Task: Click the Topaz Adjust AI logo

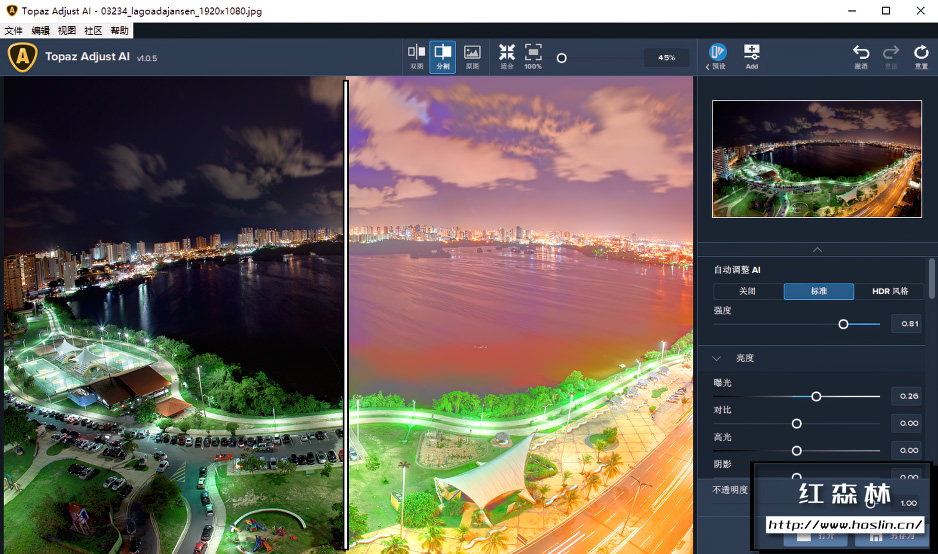Action: click(x=23, y=57)
